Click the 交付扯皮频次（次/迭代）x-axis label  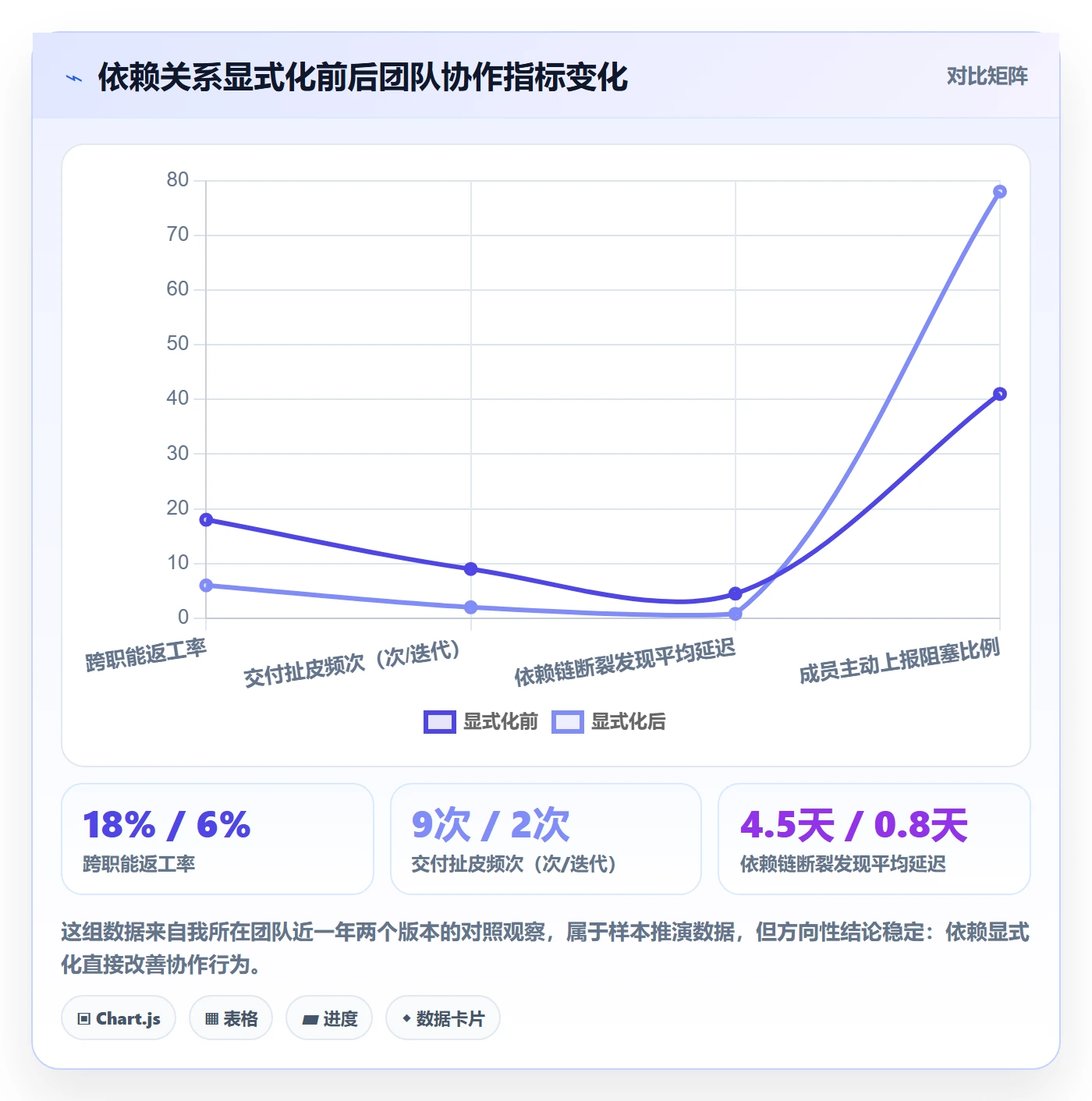point(352,664)
